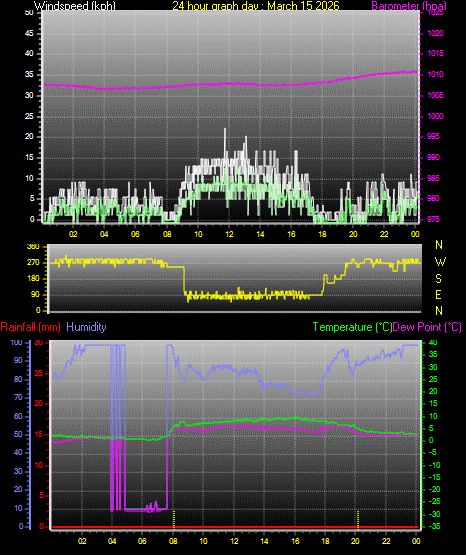Click "40" on the white windspeed axis

click(x=29, y=53)
